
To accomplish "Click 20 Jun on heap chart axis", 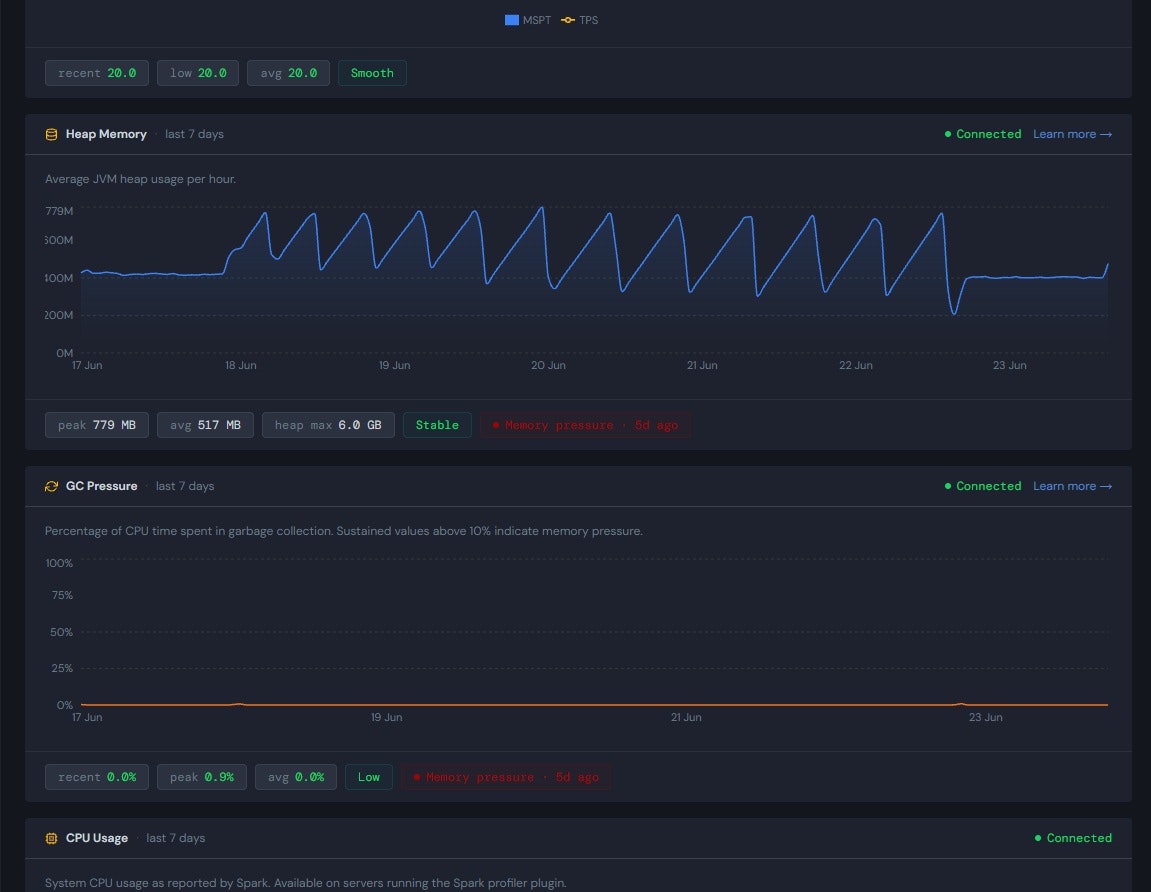I will (548, 366).
